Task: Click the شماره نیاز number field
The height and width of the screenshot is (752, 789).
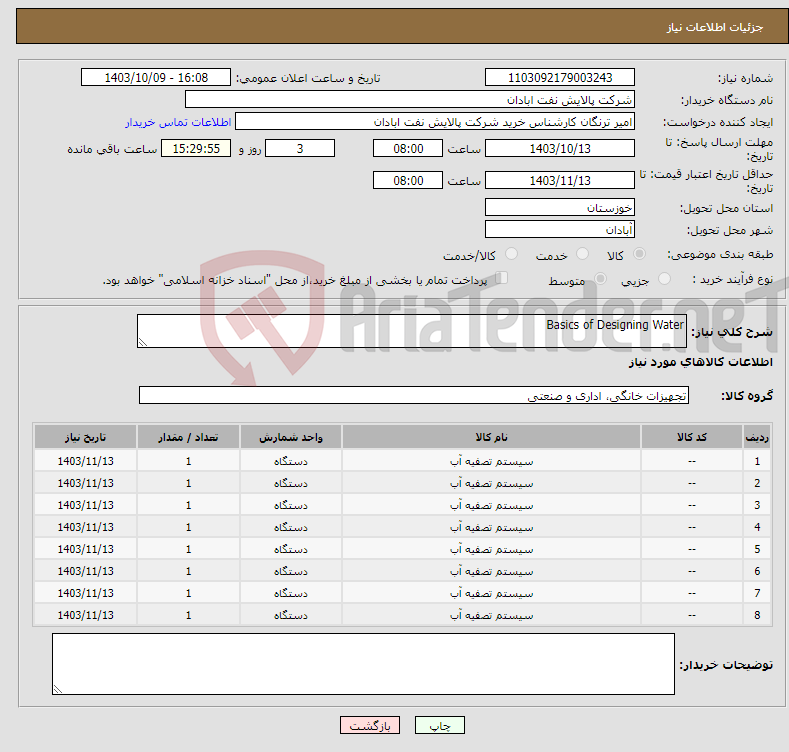Action: coord(560,78)
